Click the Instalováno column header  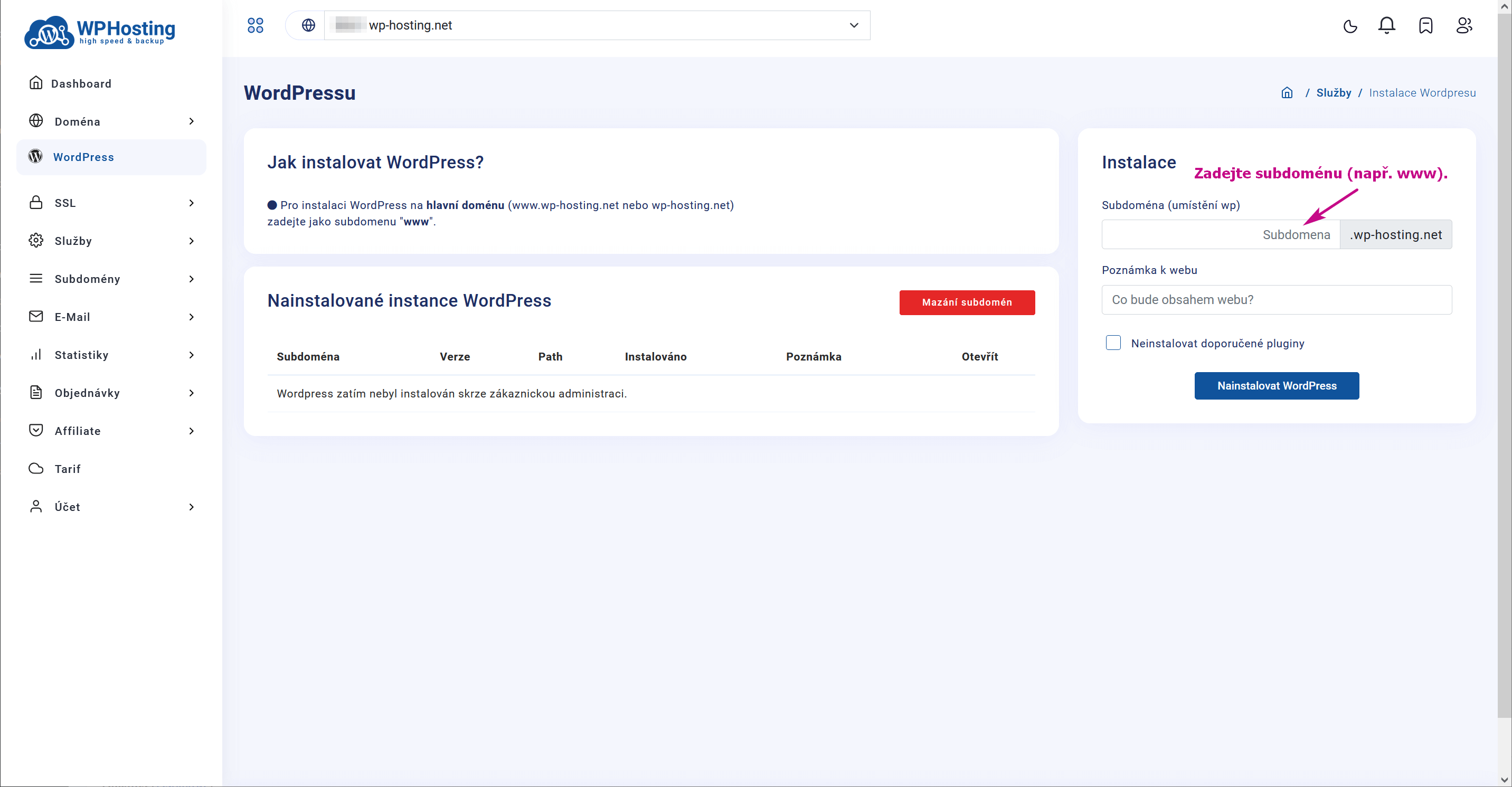(655, 356)
